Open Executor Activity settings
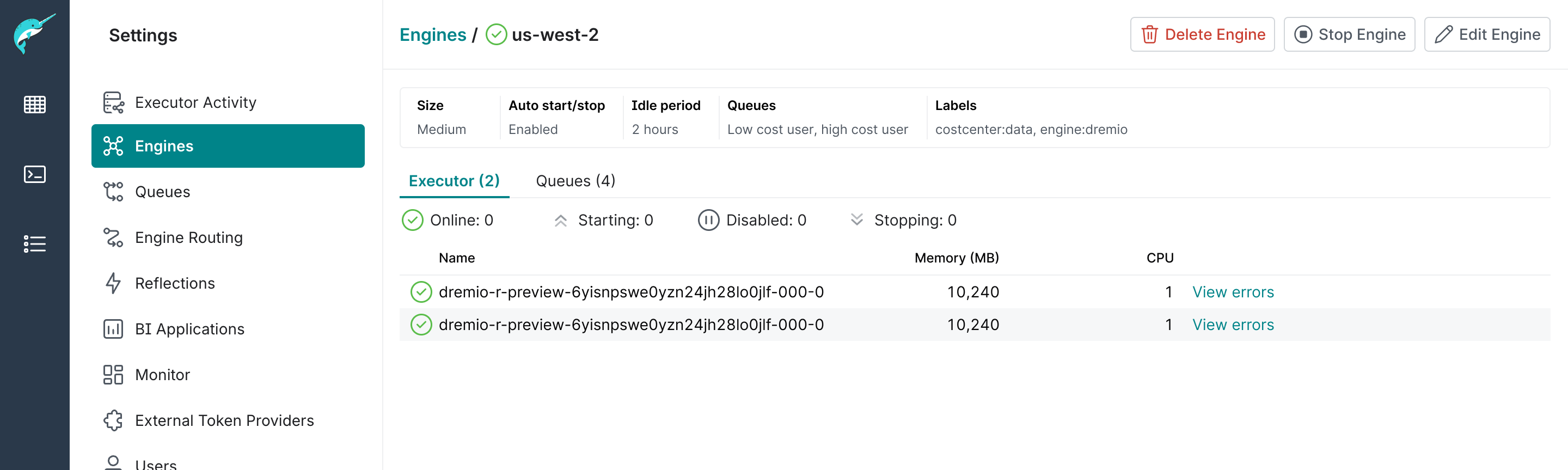 tap(195, 102)
